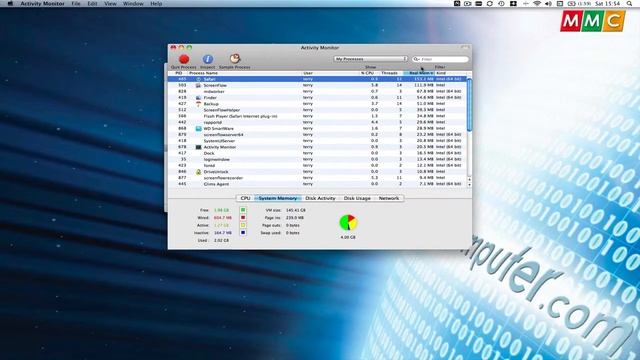The image size is (640, 360).
Task: Click the battery status icon in menu bar
Action: click(572, 3)
